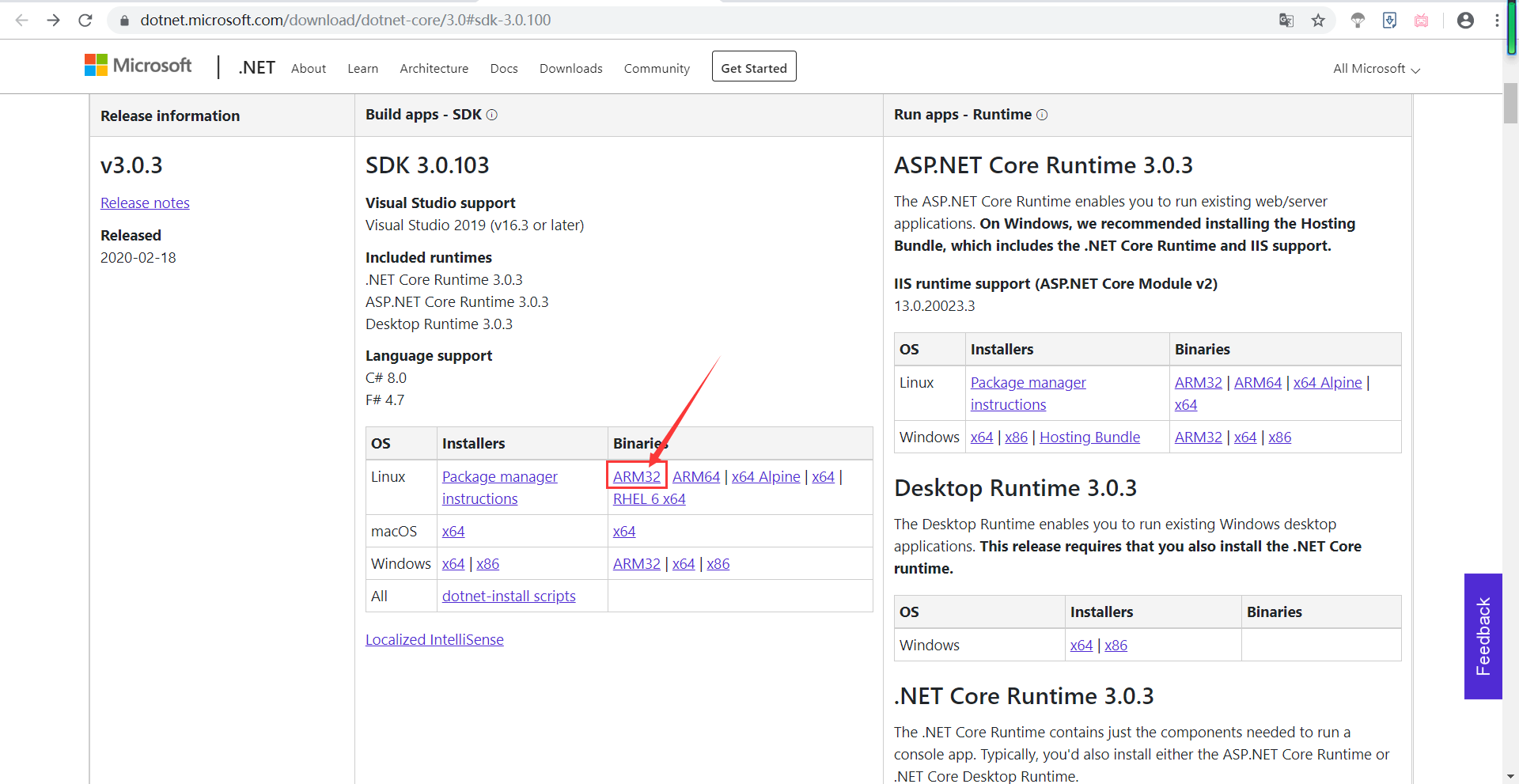Click the vertical scrollbar thumb

point(1510,103)
